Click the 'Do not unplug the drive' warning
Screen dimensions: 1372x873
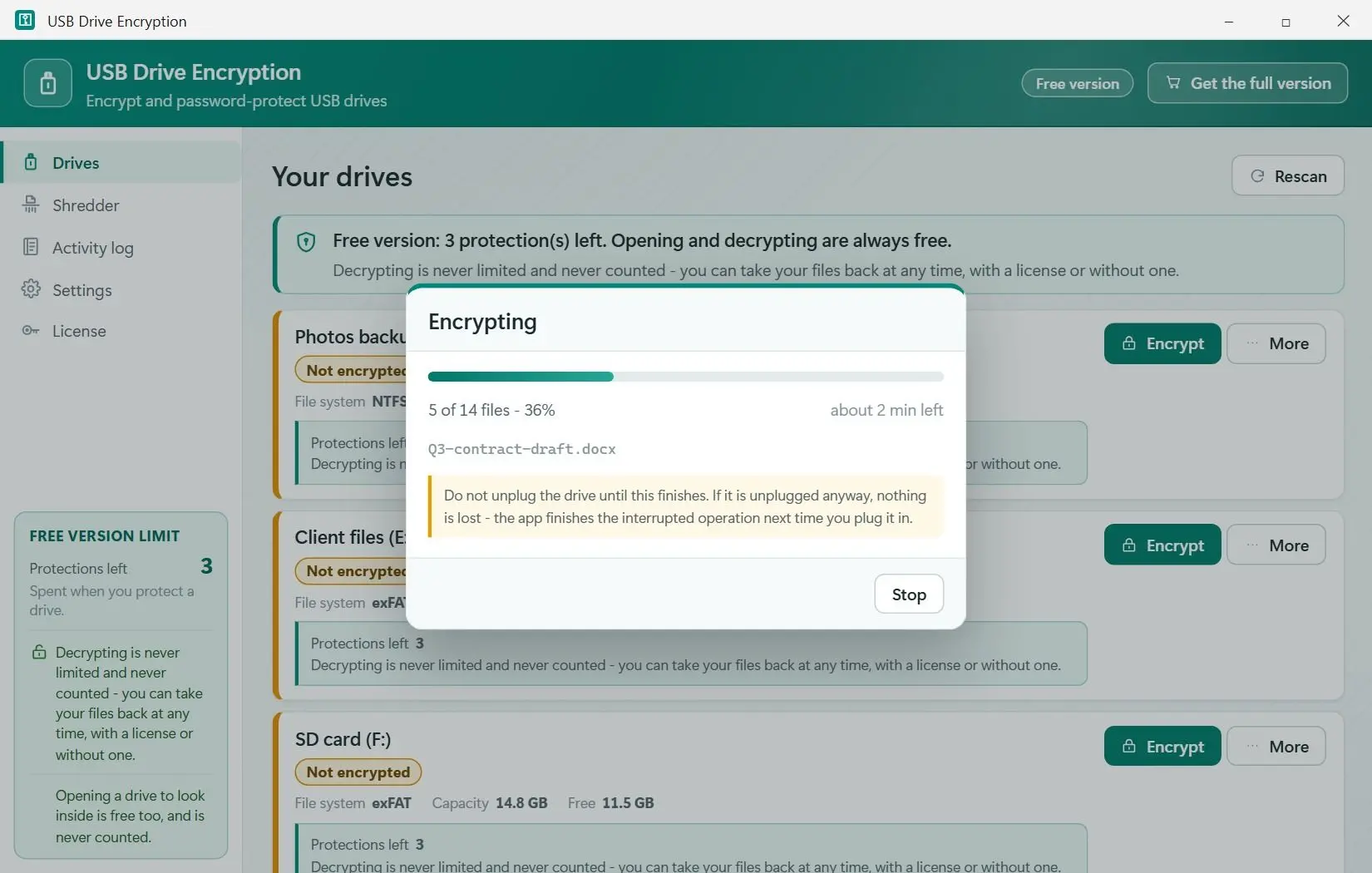pos(686,506)
